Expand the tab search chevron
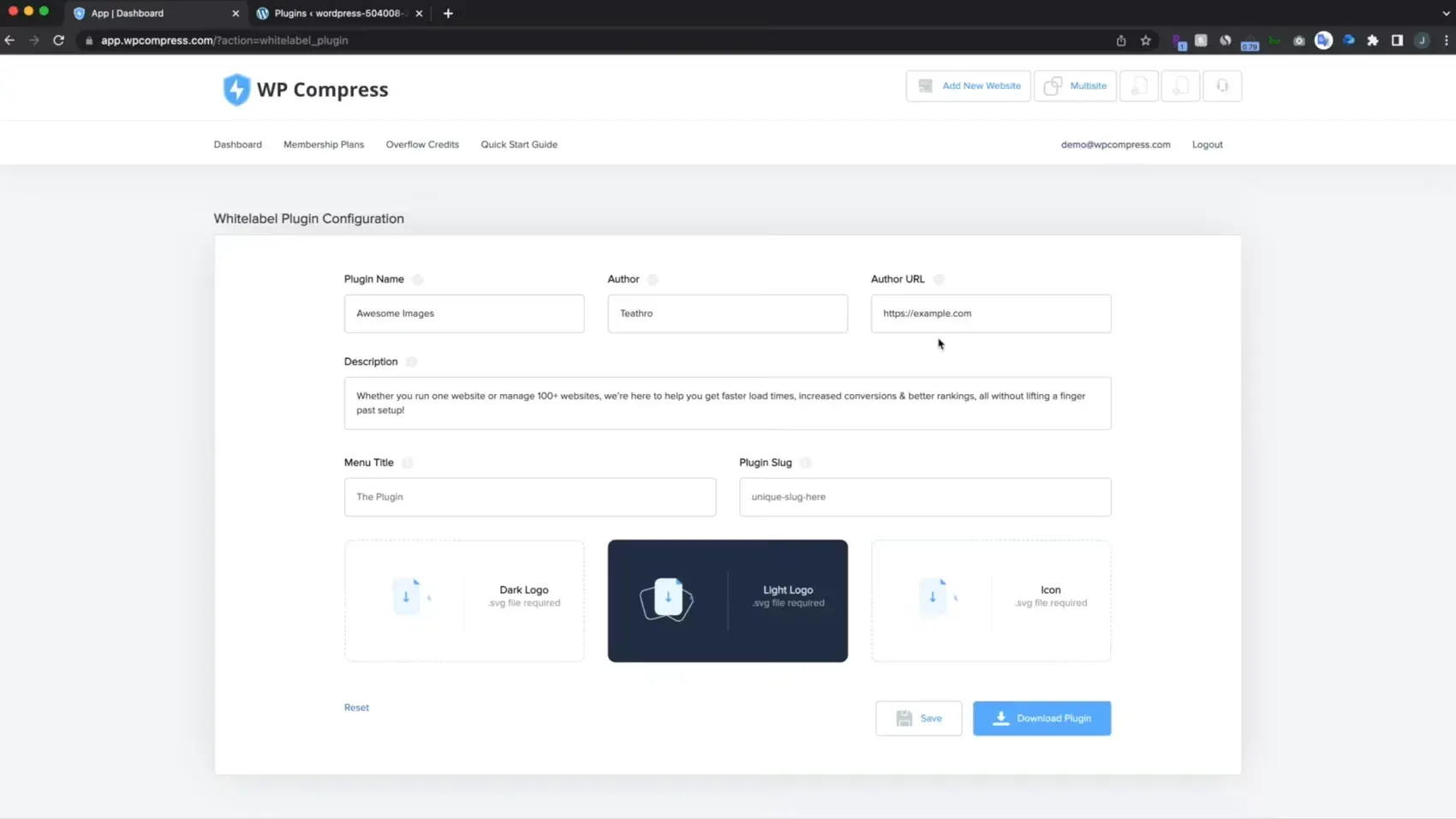1456x819 pixels. point(1446,13)
